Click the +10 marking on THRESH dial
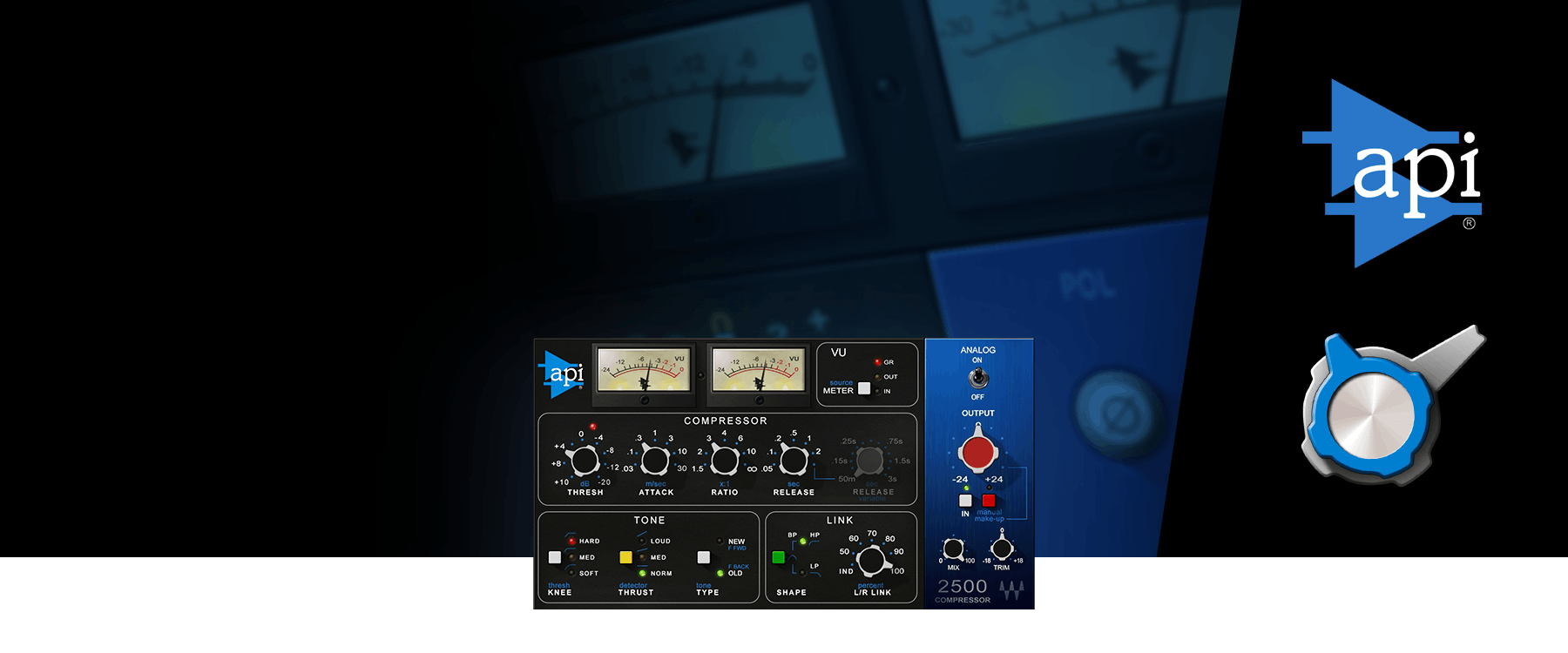This screenshot has width=1568, height=653. pos(562,482)
